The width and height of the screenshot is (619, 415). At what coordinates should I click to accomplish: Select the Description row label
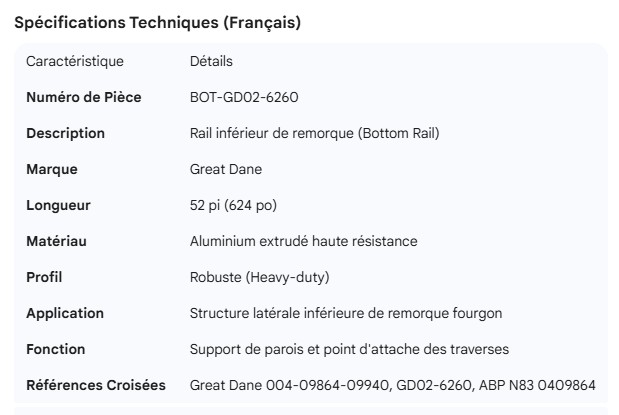coord(65,133)
